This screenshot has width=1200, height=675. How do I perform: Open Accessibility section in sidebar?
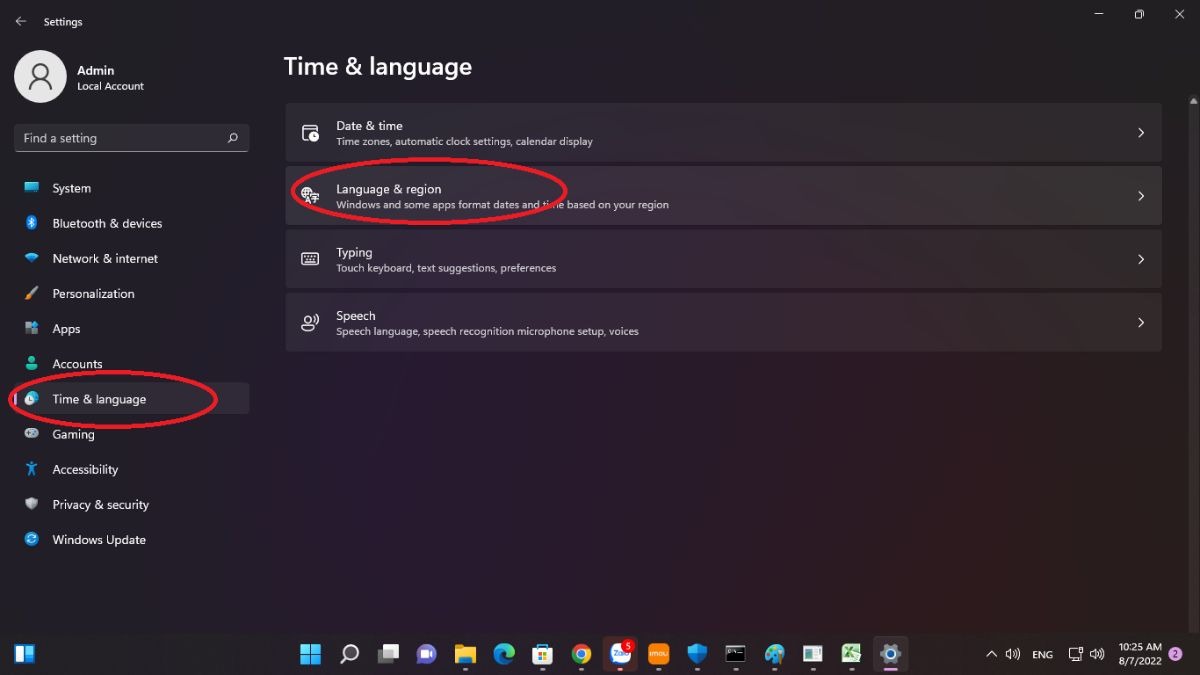click(132, 469)
